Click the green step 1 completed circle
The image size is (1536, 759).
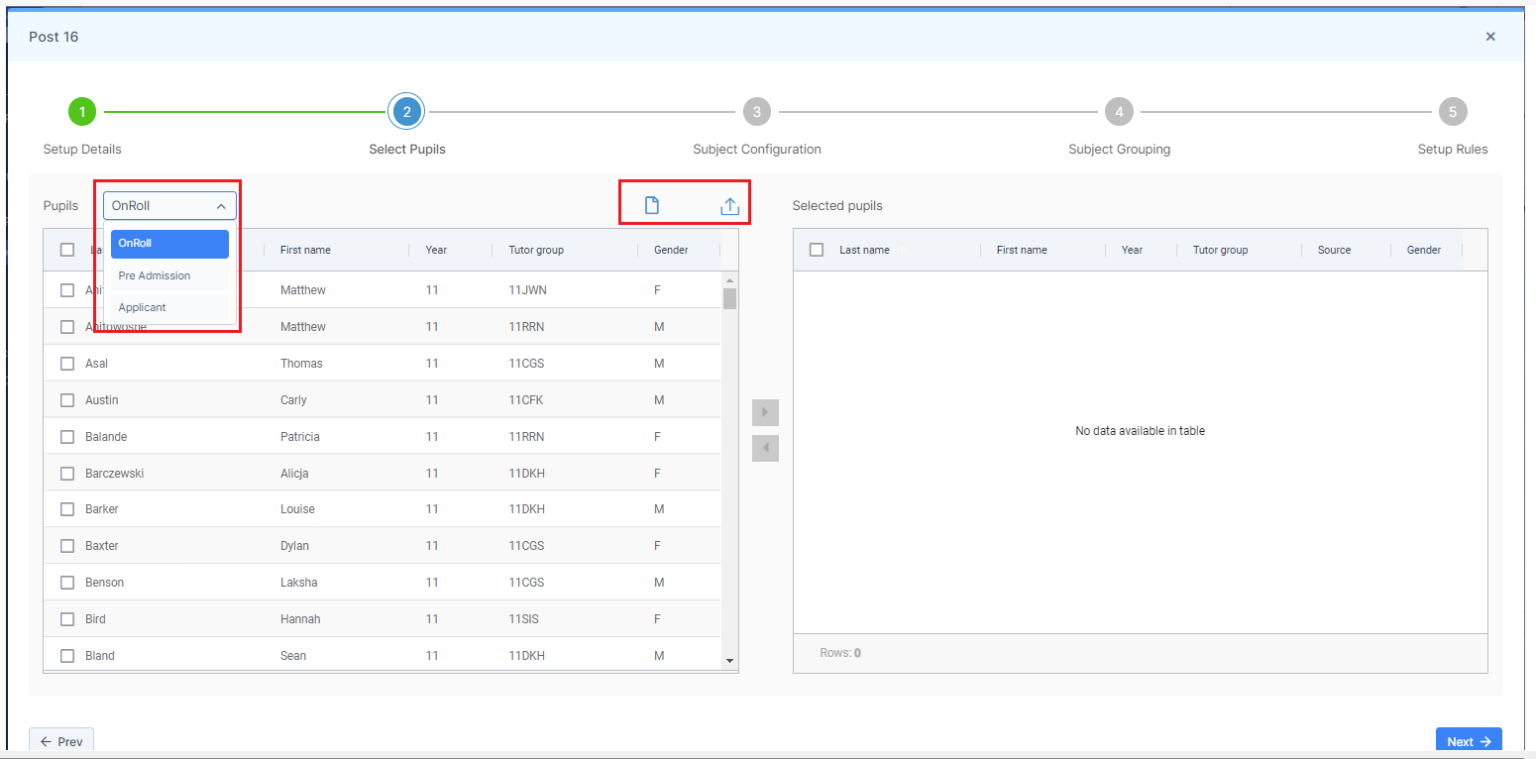[82, 111]
